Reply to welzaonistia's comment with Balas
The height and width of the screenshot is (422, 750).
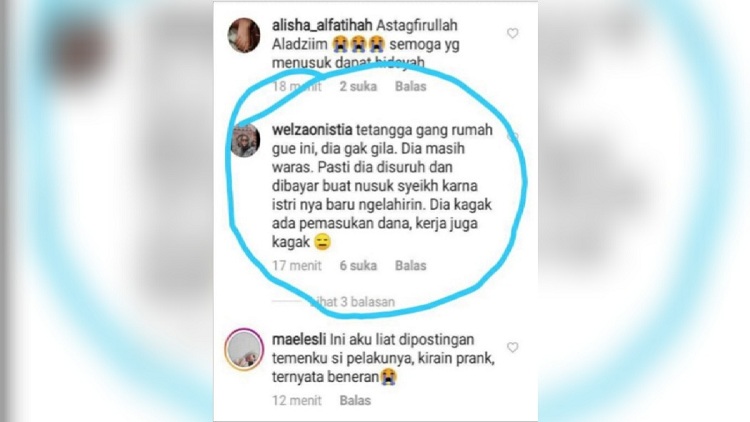(410, 265)
